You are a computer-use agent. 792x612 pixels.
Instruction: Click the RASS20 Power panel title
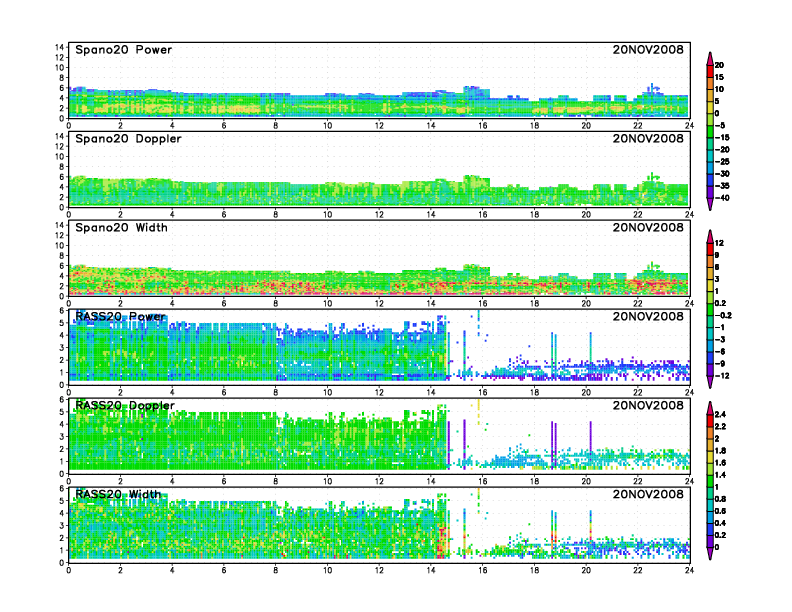[120, 316]
